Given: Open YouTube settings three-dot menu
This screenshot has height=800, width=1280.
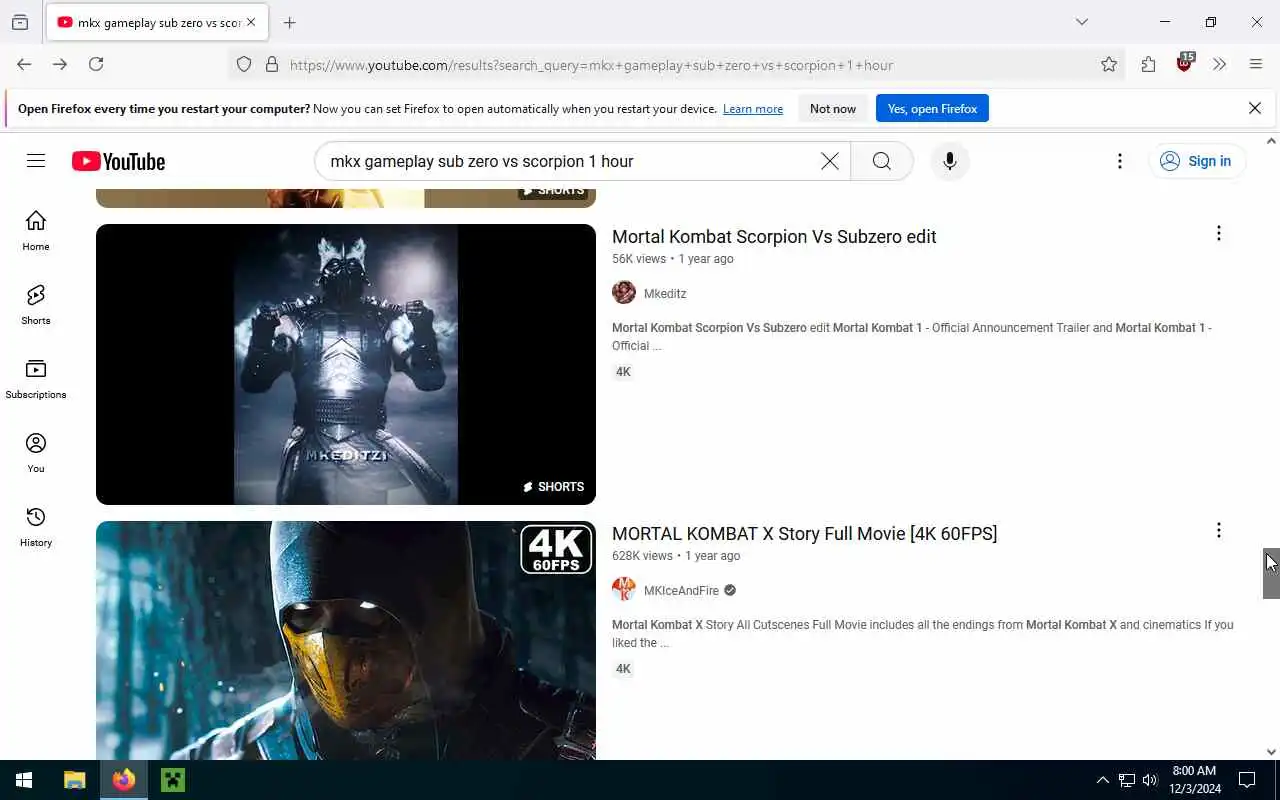Looking at the screenshot, I should (x=1120, y=161).
